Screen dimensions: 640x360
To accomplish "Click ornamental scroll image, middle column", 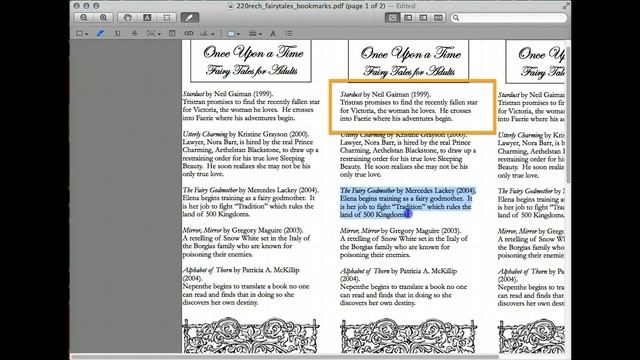I will tap(408, 336).
